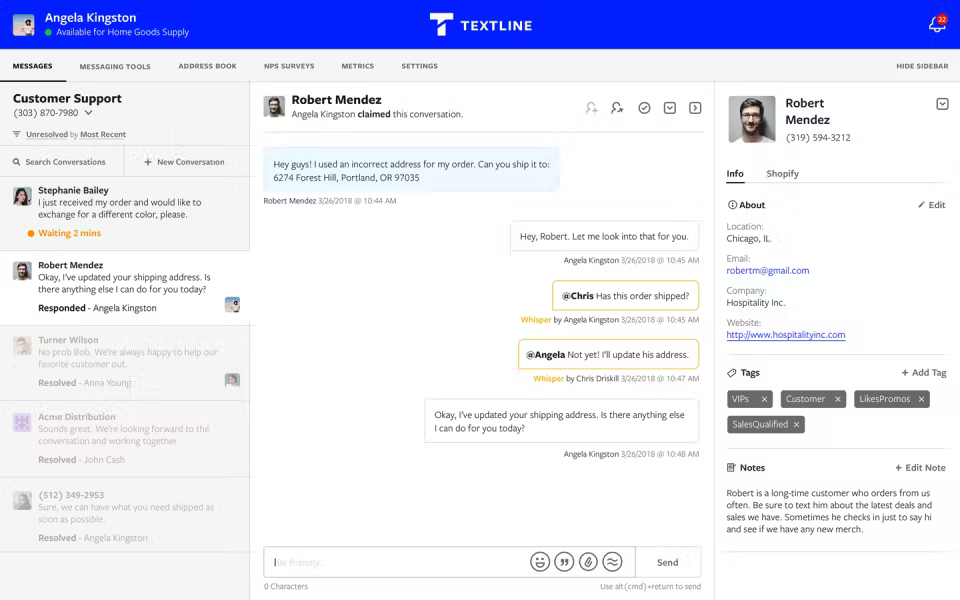The image size is (960, 600).
Task: Open the contact card chevron dropdown
Action: pos(942,103)
